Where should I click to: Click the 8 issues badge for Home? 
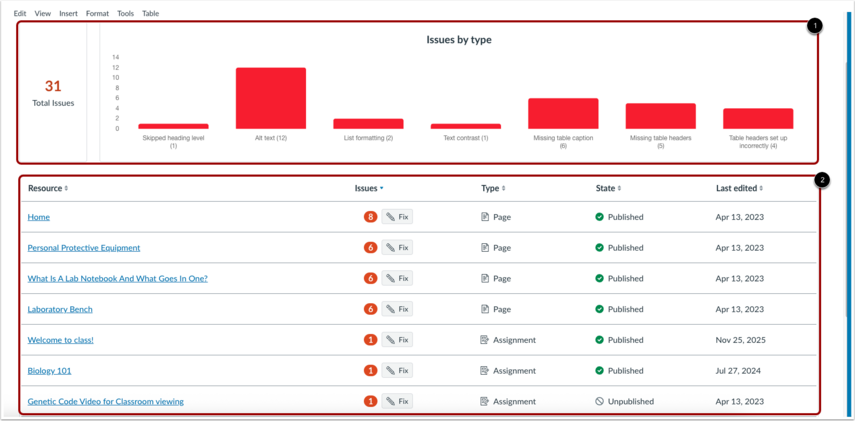click(x=371, y=217)
